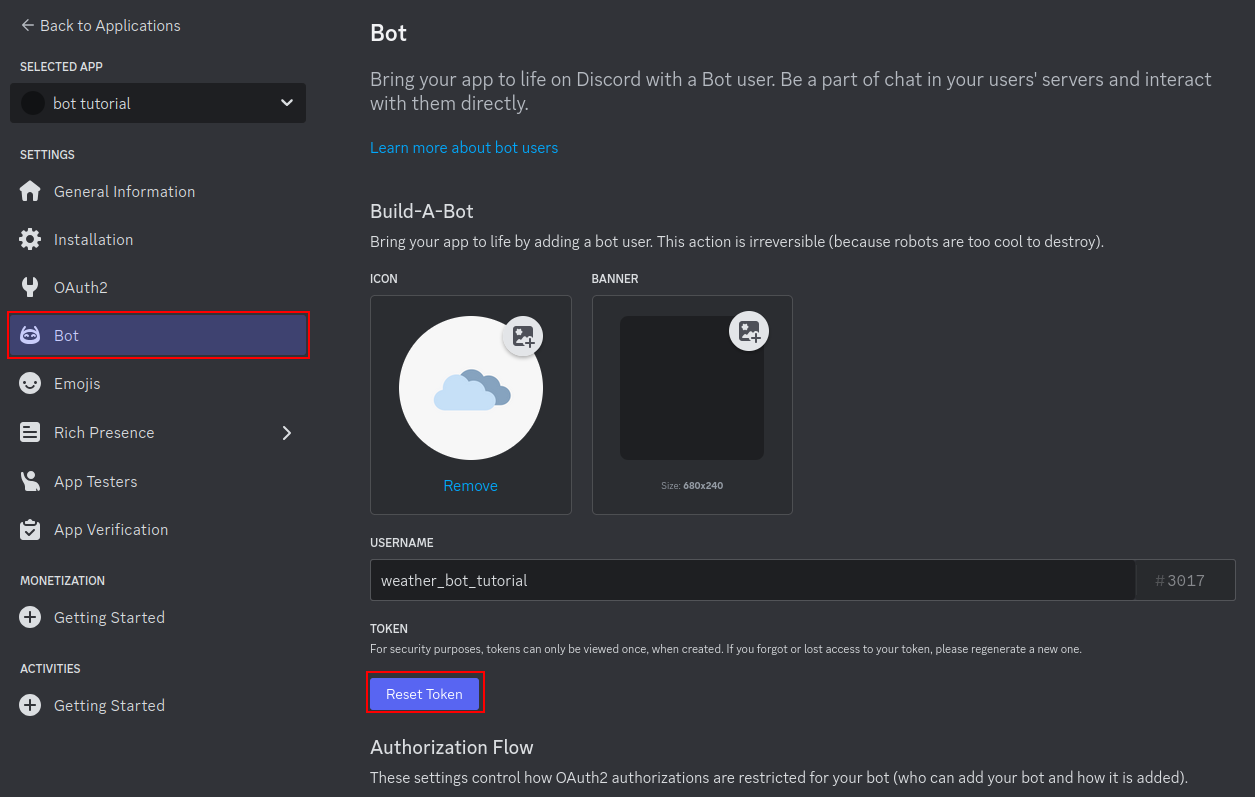Click the Authorization Flow heading
1255x797 pixels.
coord(452,747)
